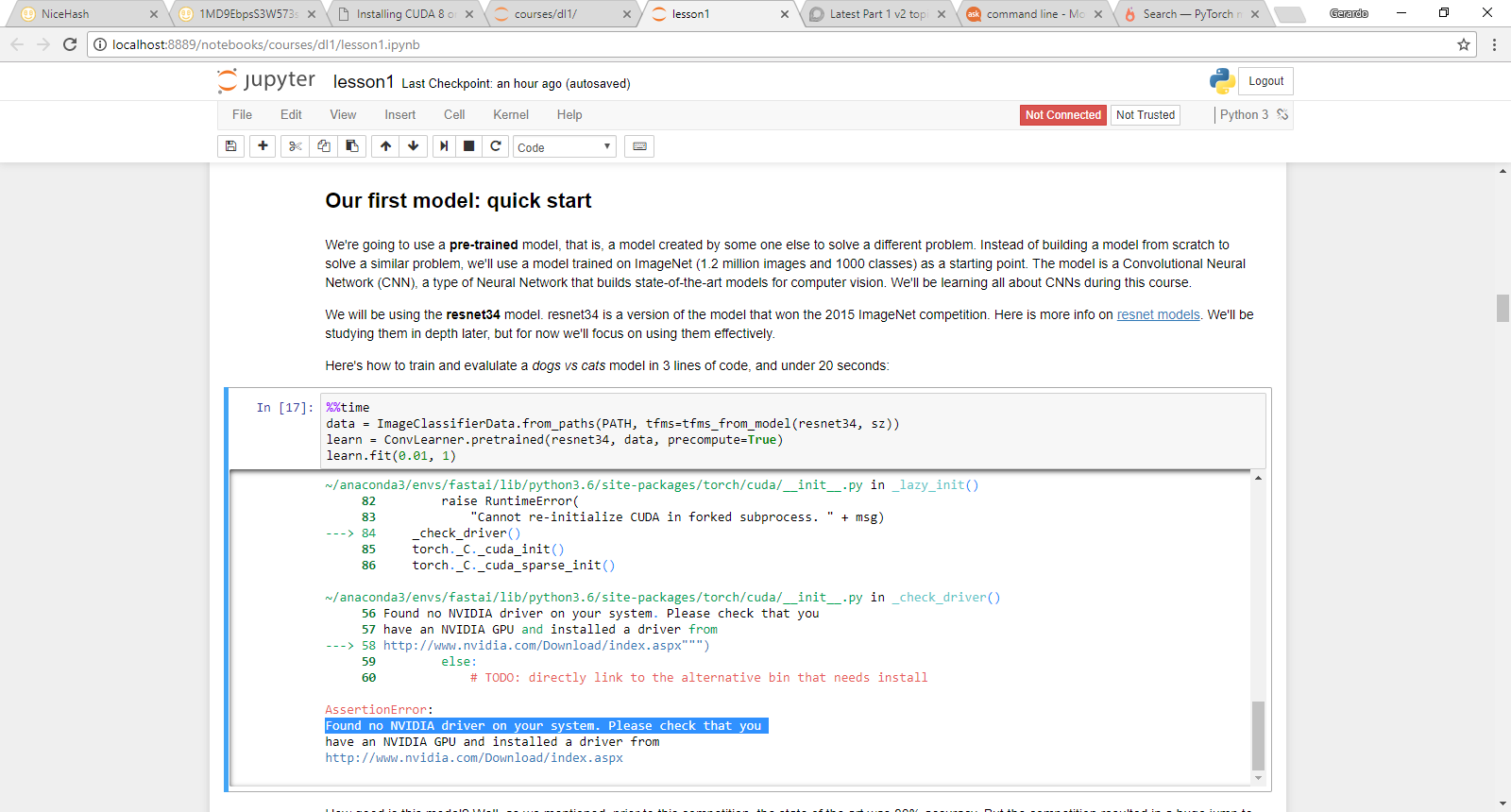This screenshot has width=1511, height=812.
Task: Move selected cell down arrow
Action: [413, 146]
